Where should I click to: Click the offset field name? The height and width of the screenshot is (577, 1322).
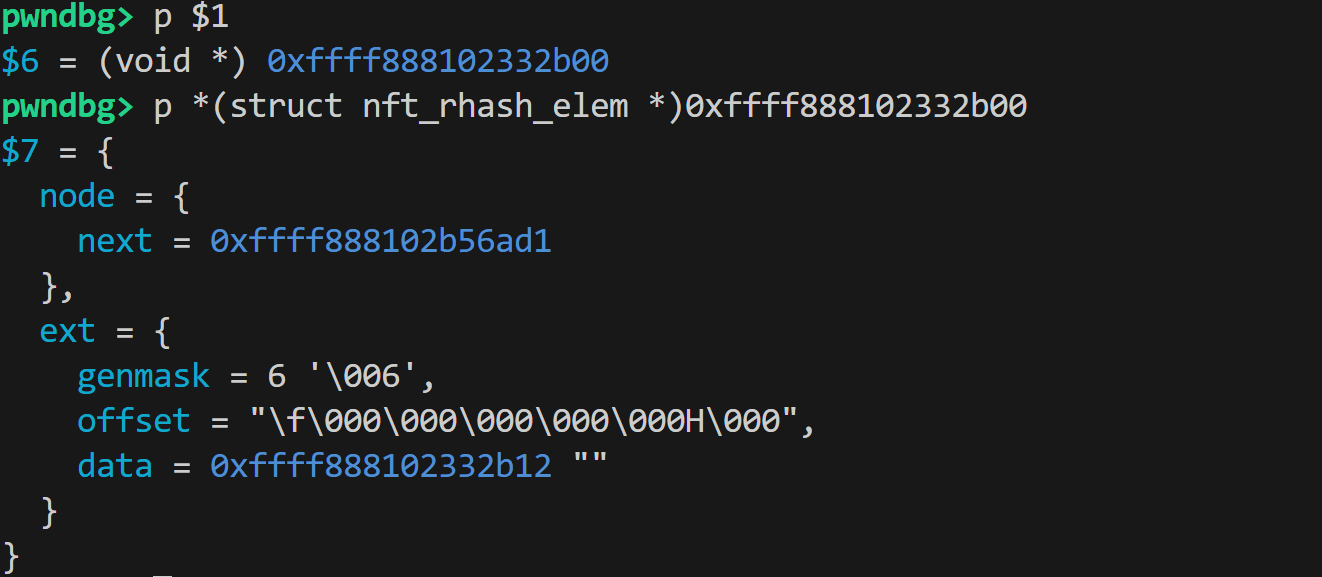134,421
